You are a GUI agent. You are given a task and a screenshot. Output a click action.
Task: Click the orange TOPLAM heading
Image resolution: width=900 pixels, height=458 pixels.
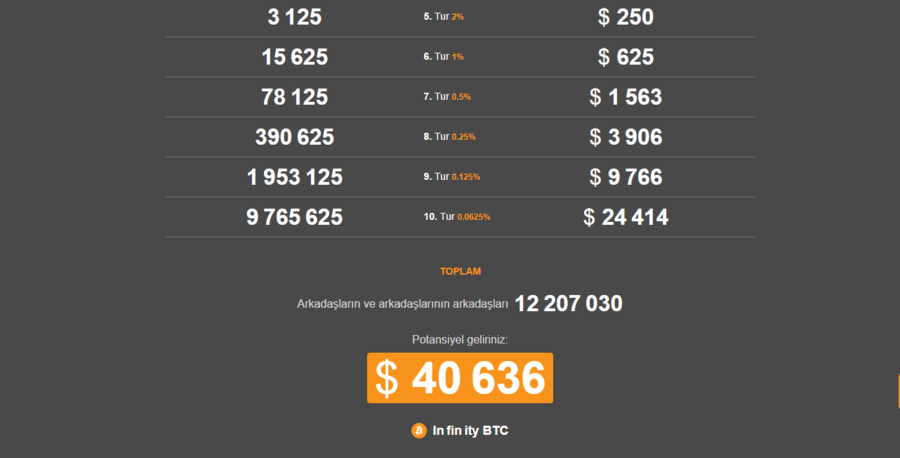tap(460, 271)
